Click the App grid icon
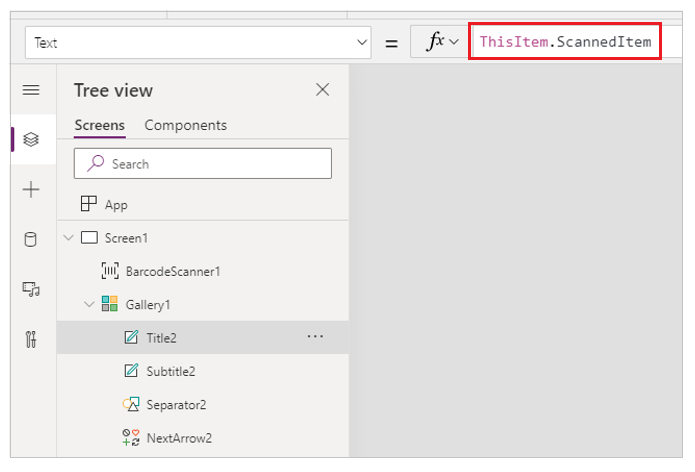The height and width of the screenshot is (472, 695). (89, 204)
